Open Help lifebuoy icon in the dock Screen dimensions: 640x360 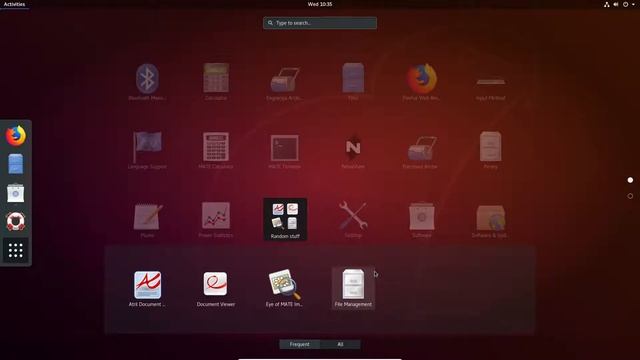click(x=16, y=221)
